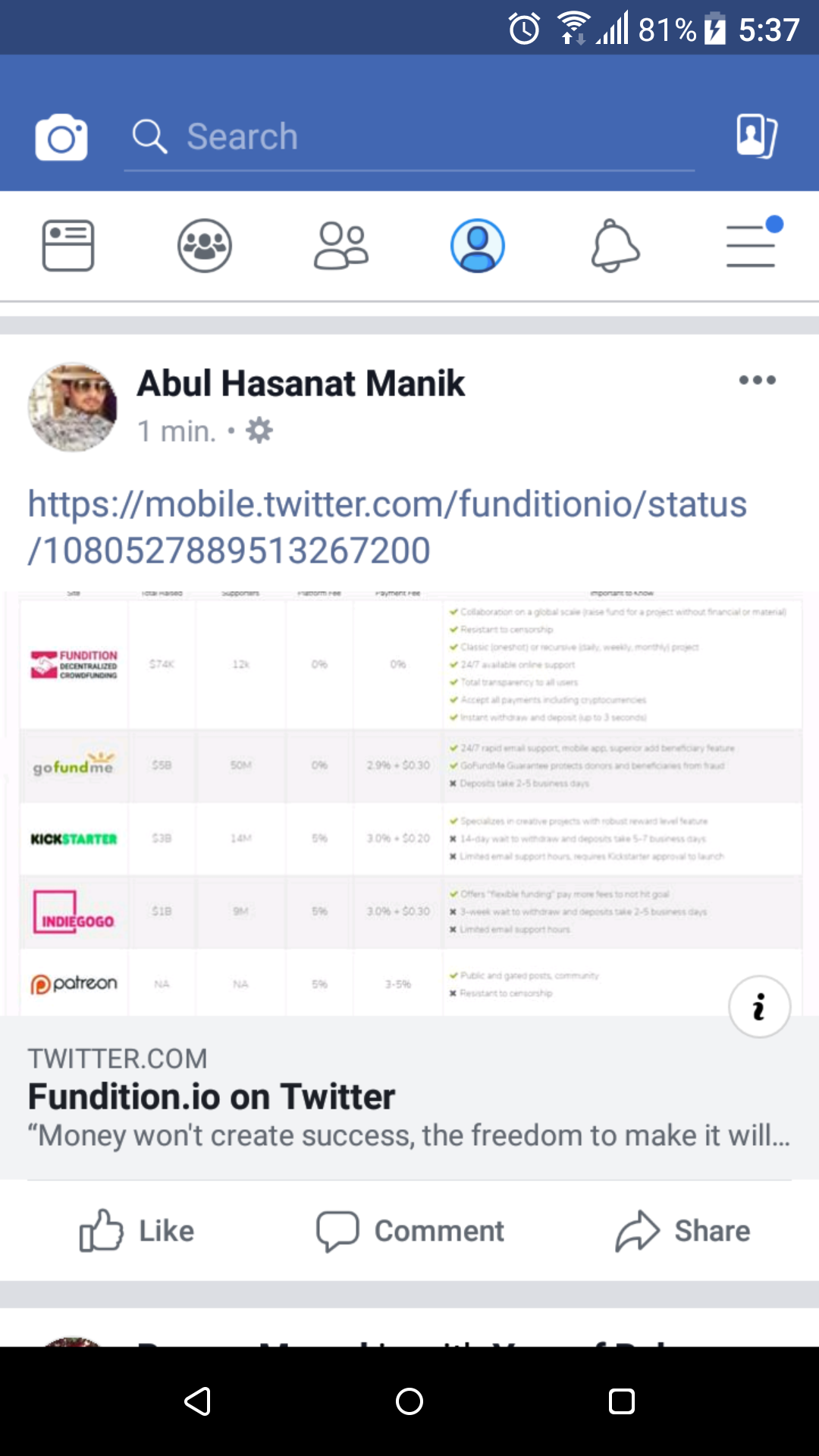Go to the Friends tab
This screenshot has height=1456, width=819.
point(341,246)
